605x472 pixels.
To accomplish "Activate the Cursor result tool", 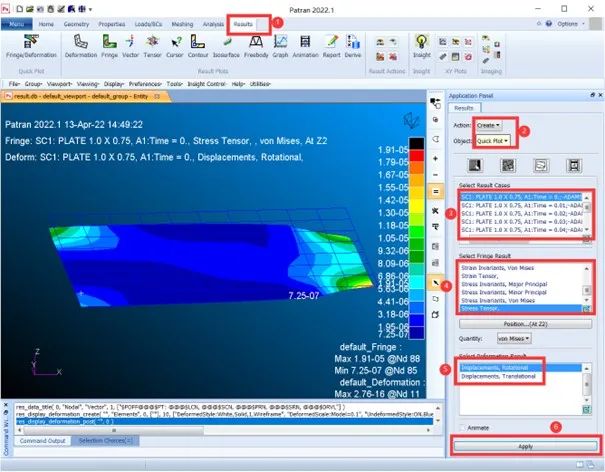I will [175, 47].
